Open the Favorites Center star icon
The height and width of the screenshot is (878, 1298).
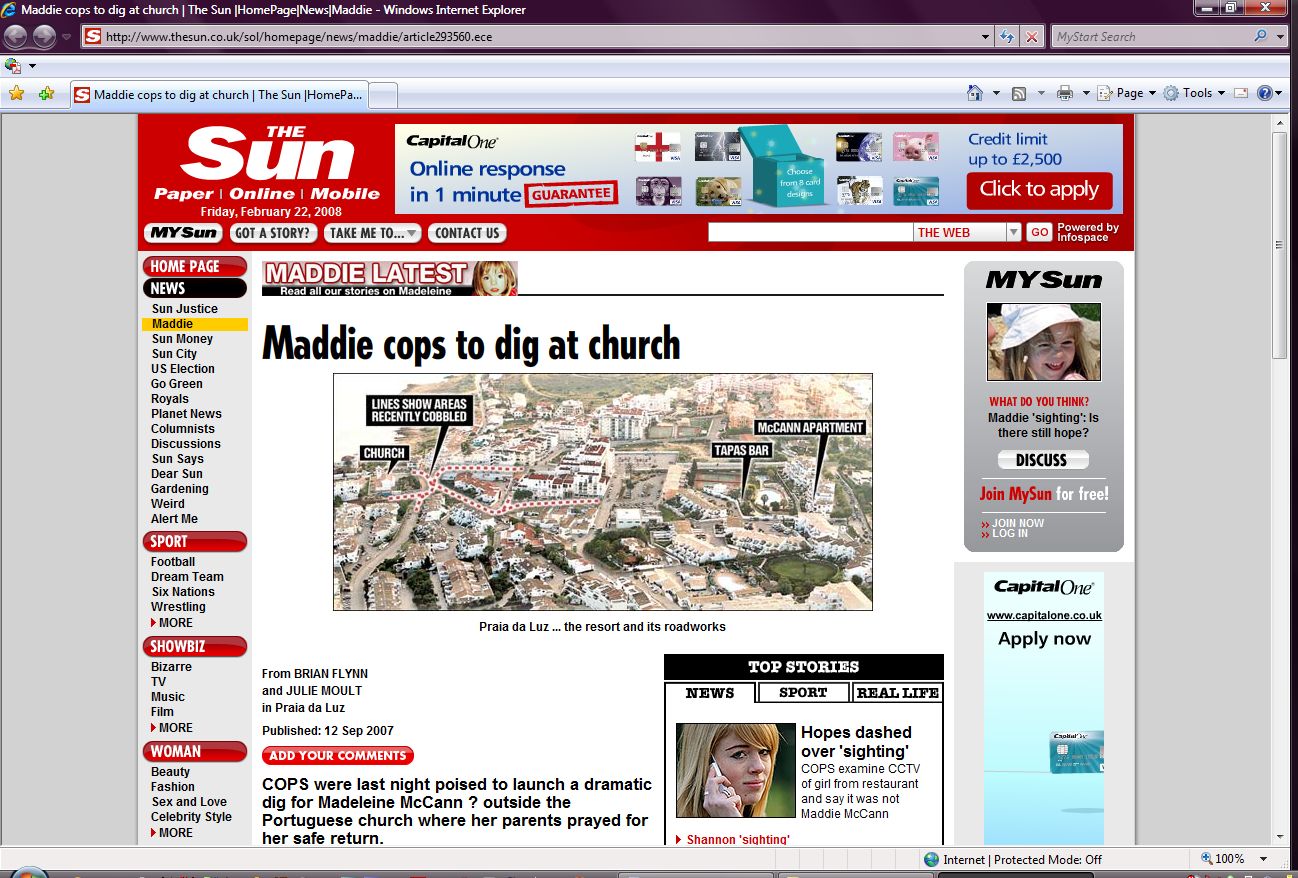click(16, 94)
